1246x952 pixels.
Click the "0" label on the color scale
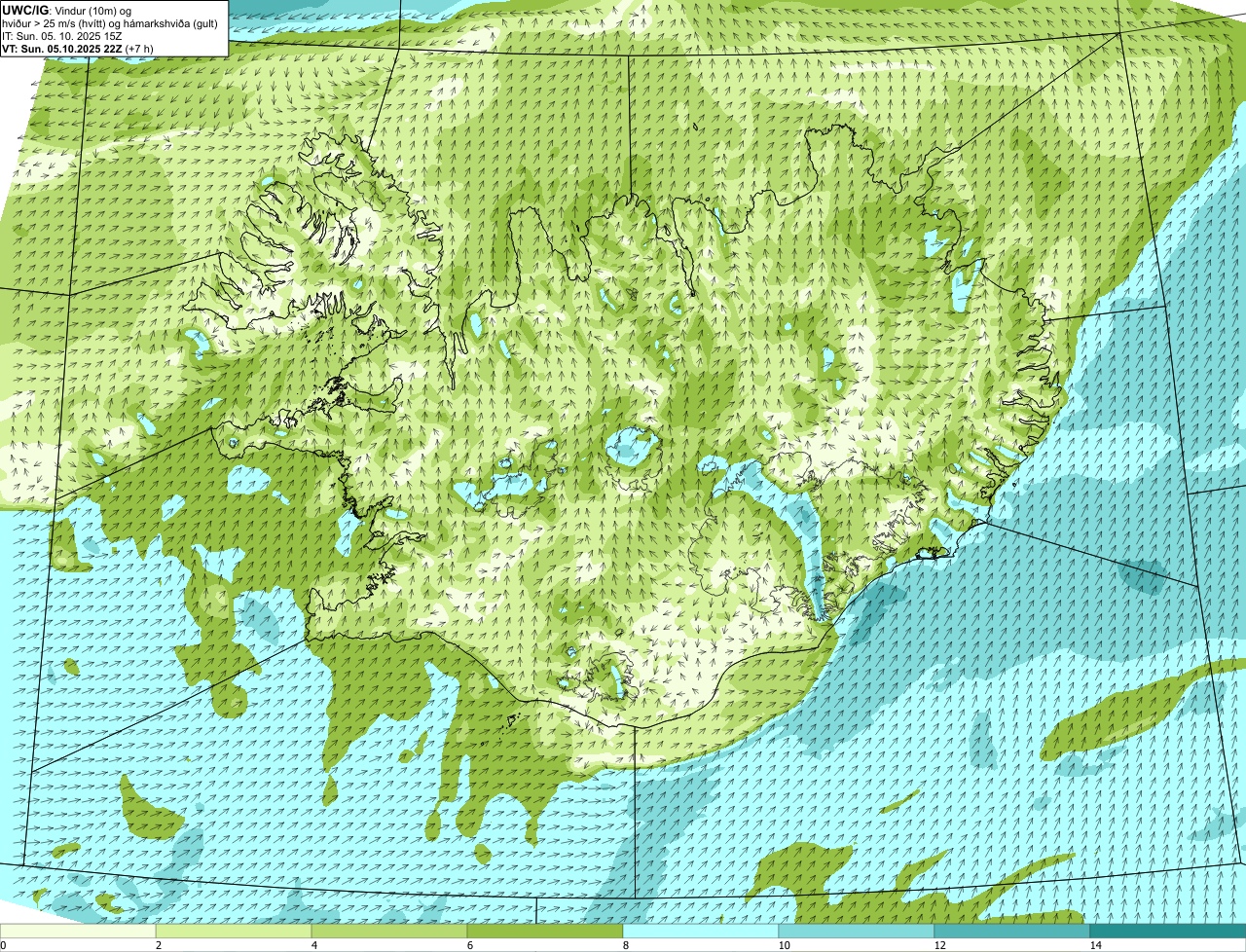[x=3, y=945]
